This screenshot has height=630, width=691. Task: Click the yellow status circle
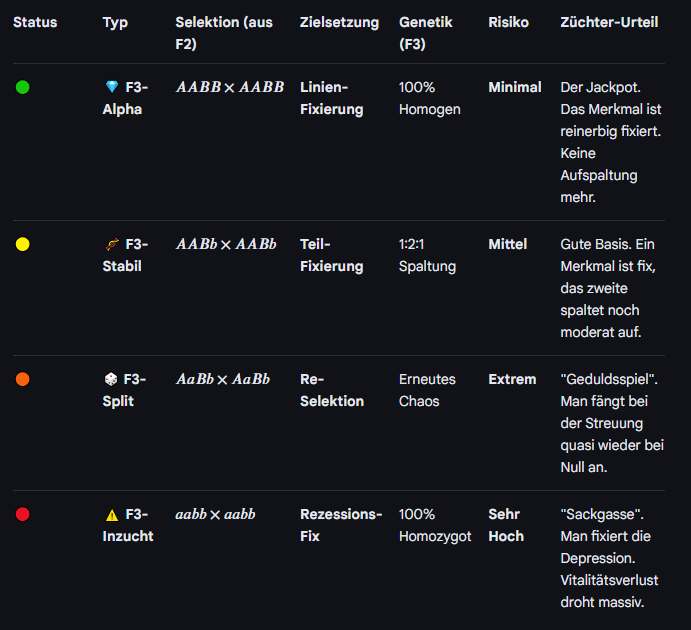(22, 244)
